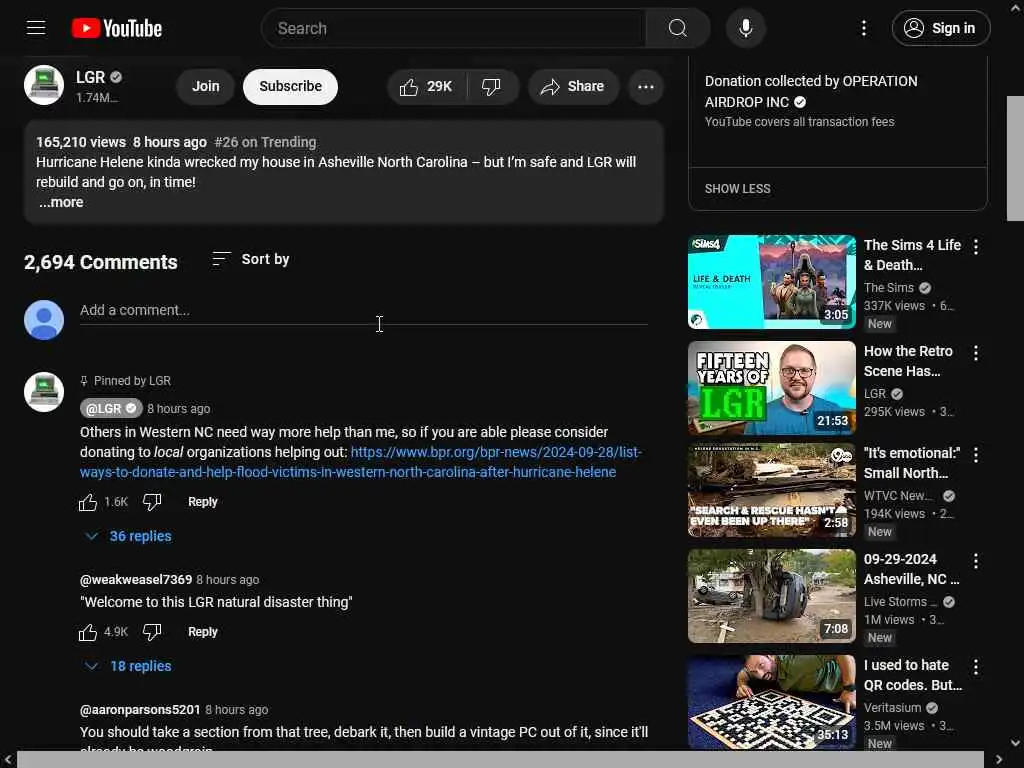Open Fifteen Years of LGR thumbnail
This screenshot has width=1024, height=768.
771,388
